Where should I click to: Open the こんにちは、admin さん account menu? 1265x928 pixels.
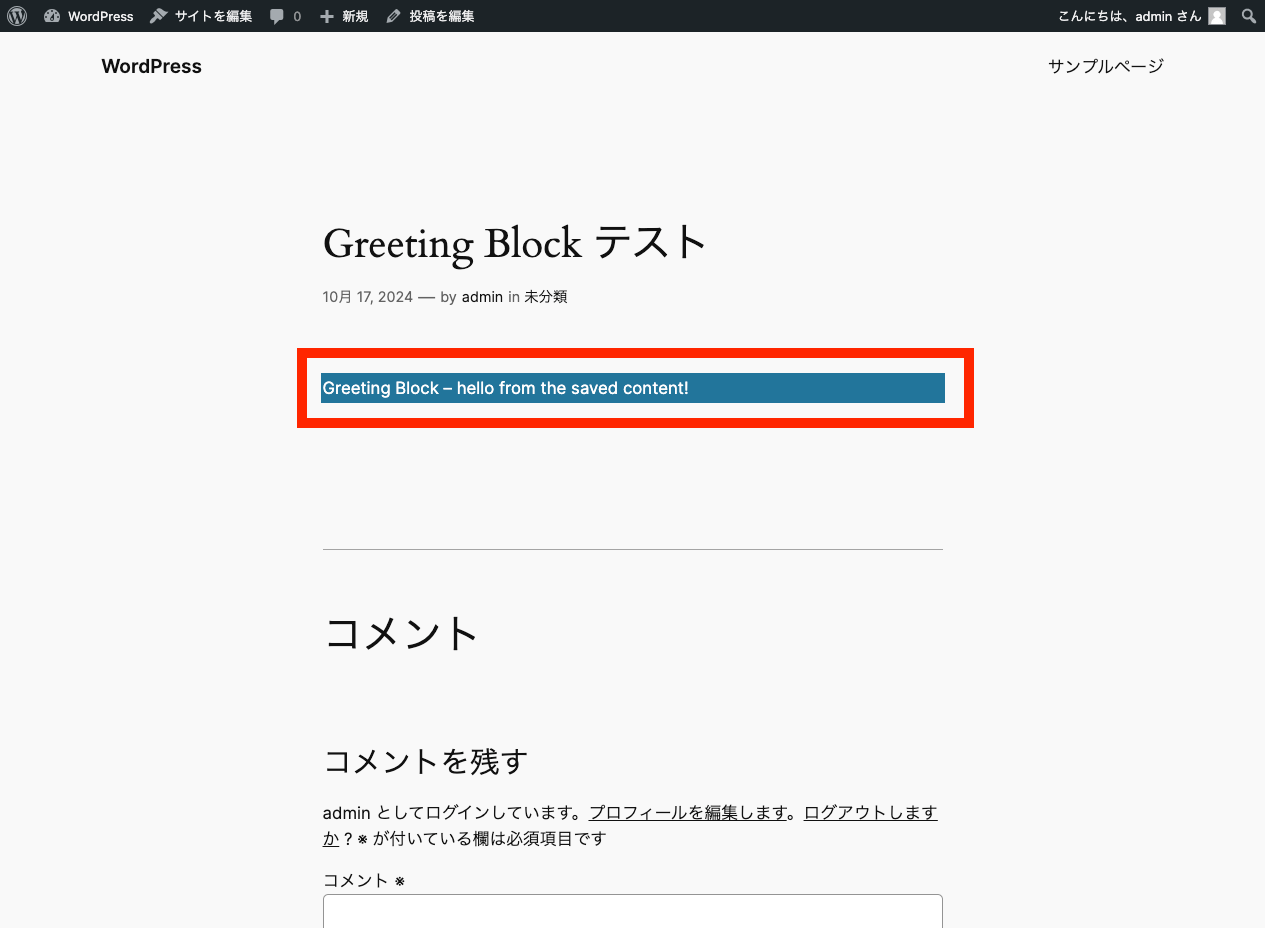pos(1141,16)
